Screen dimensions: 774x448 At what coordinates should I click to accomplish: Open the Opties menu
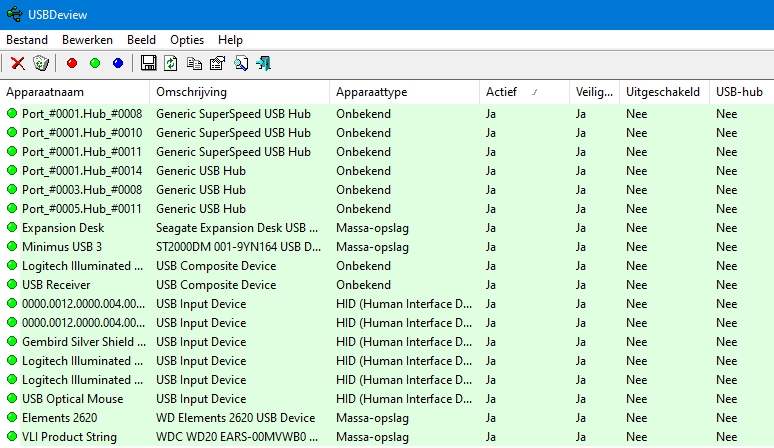[187, 40]
